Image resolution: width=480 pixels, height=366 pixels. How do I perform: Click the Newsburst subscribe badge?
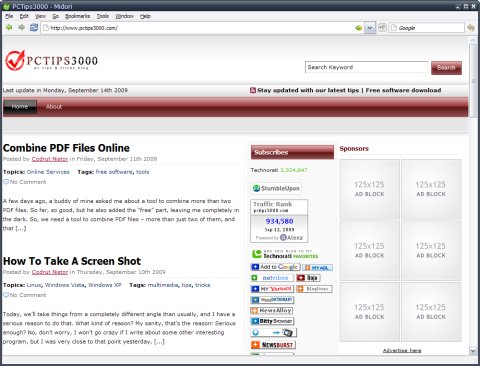[273, 344]
